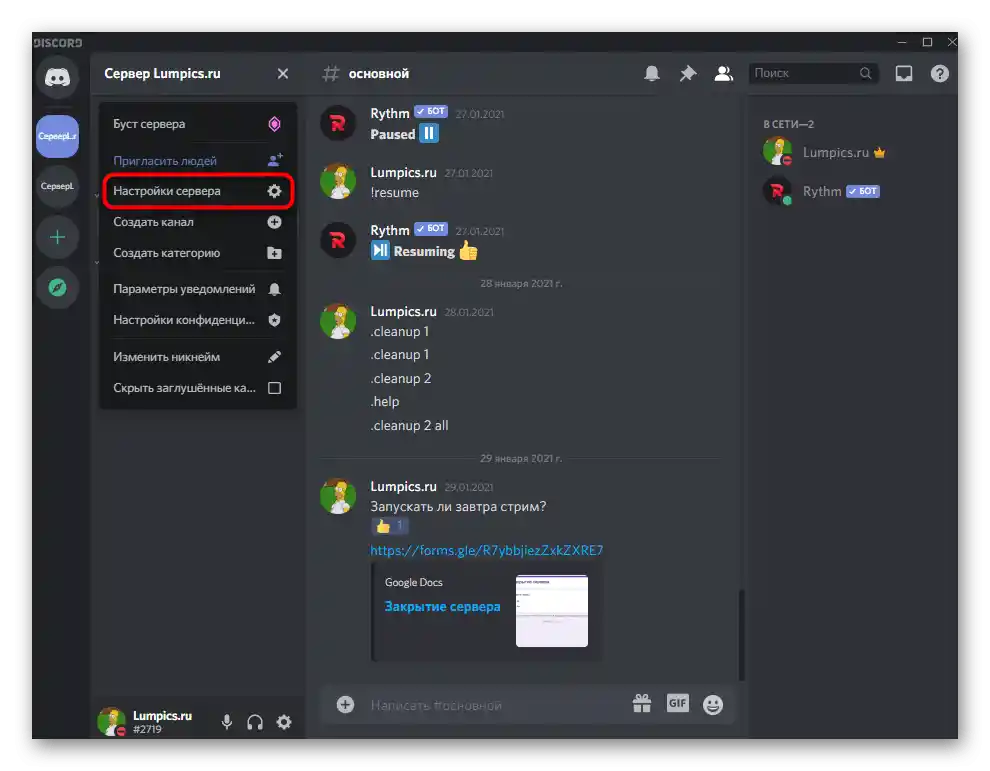
Task: Open the Discord home button
Action: click(57, 77)
